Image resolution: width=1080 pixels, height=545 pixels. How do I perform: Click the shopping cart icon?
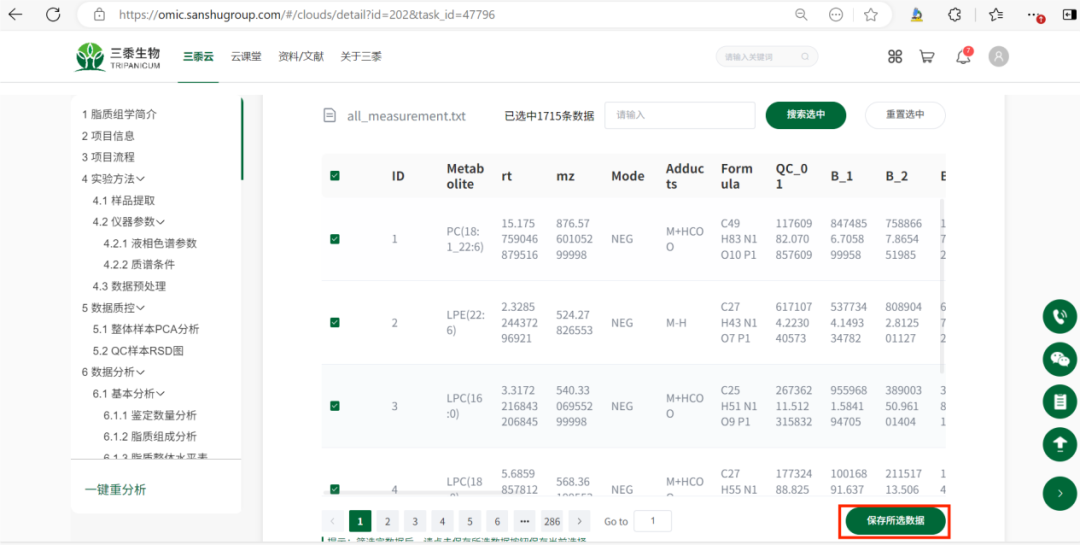point(927,57)
